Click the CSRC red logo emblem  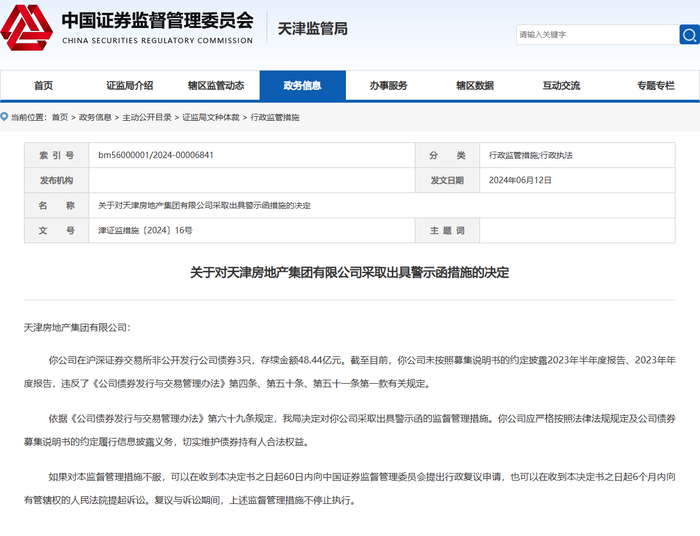tap(27, 28)
